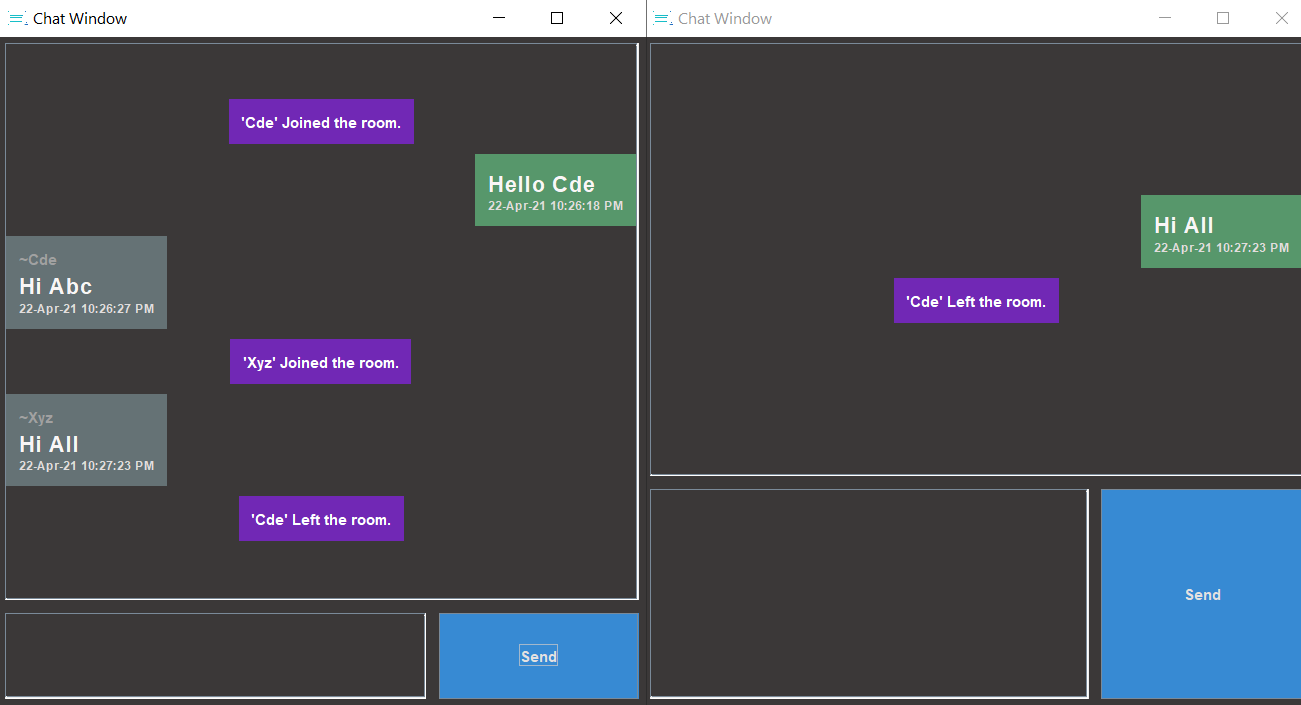Select the 'Cde' Left the room notification on left
Viewport: 1301px width, 705px height.
(x=321, y=518)
